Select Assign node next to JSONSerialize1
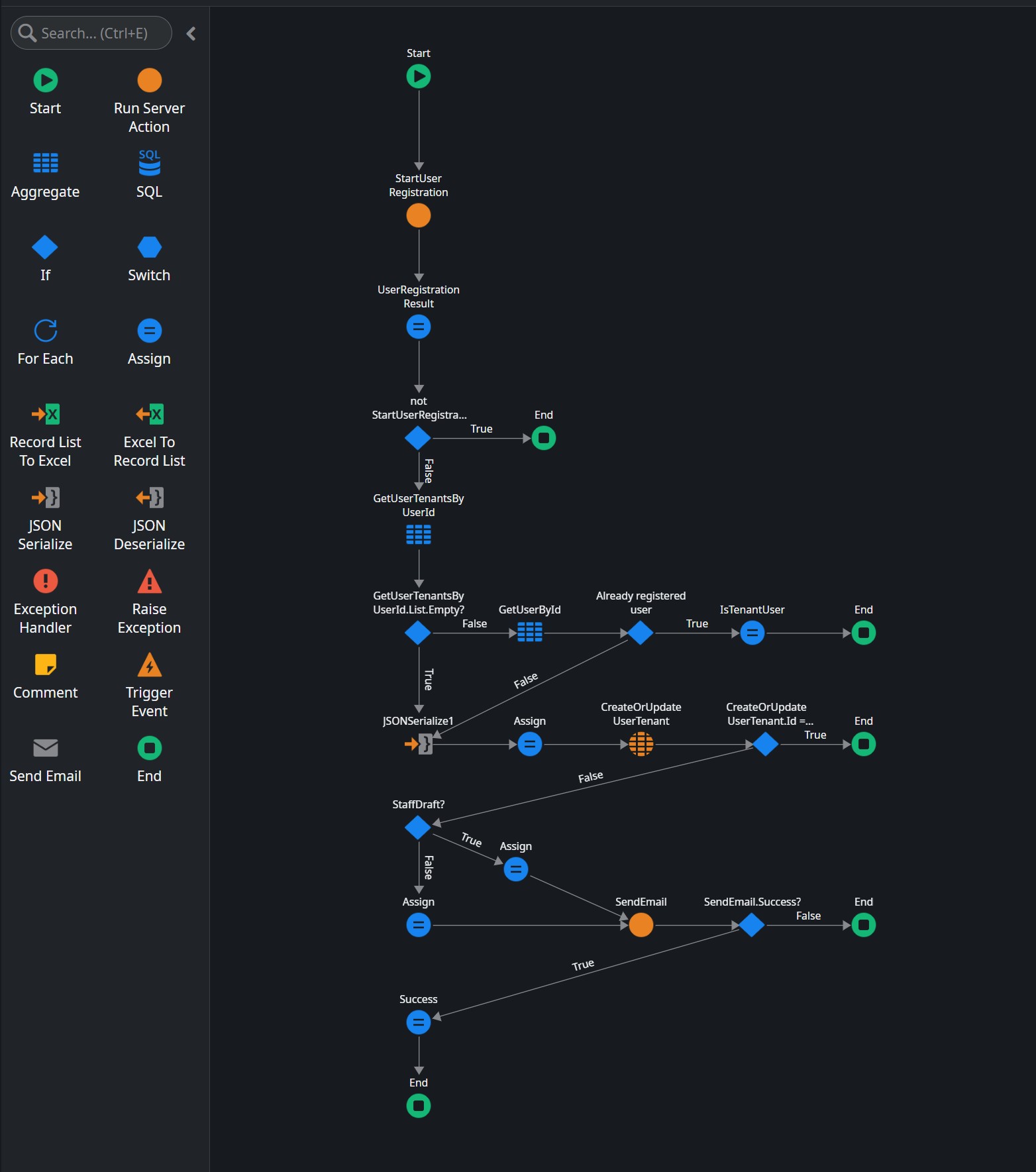 (x=530, y=745)
